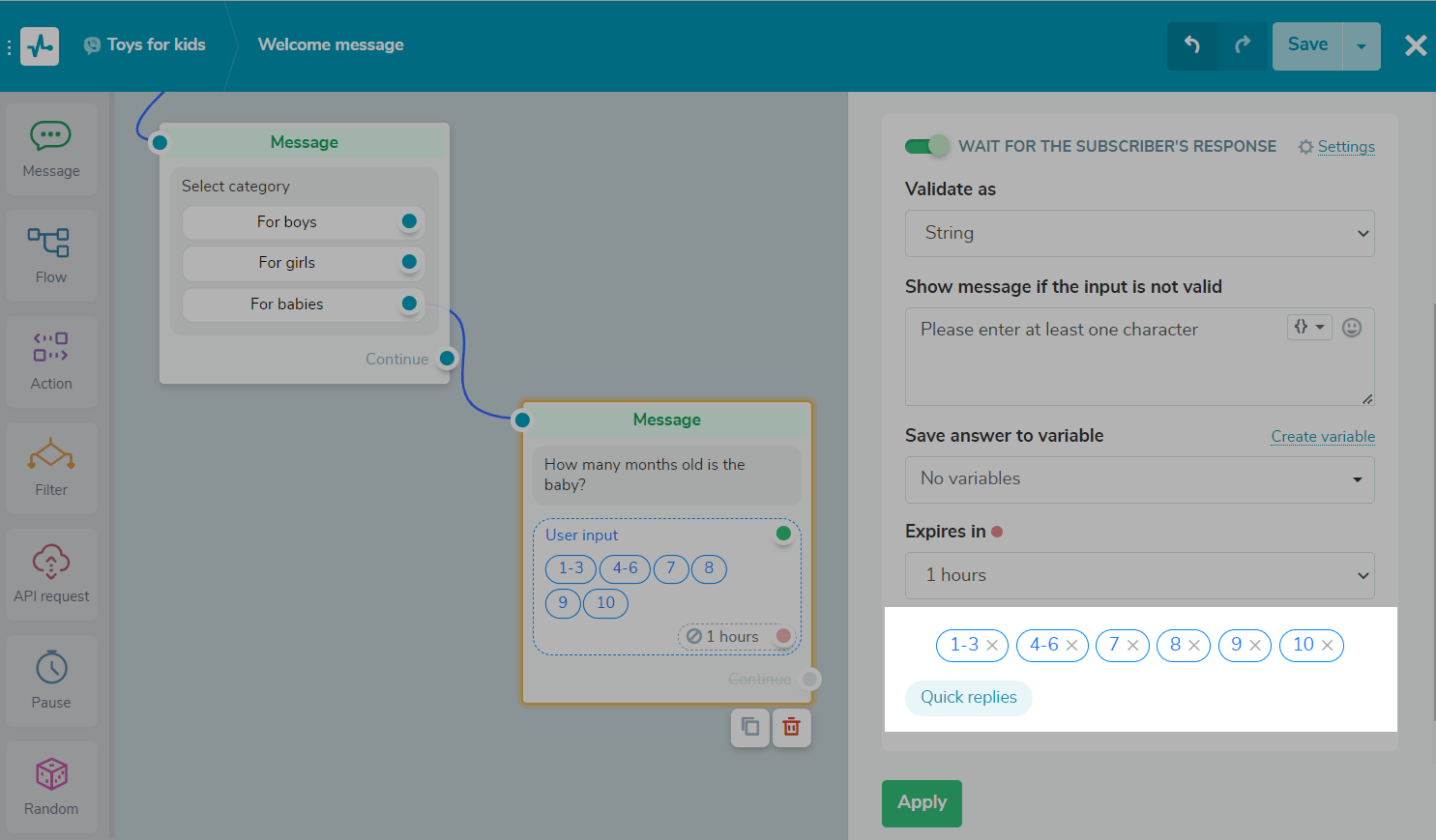Click the For babies button connector dot
This screenshot has width=1436, height=840.
(x=409, y=304)
